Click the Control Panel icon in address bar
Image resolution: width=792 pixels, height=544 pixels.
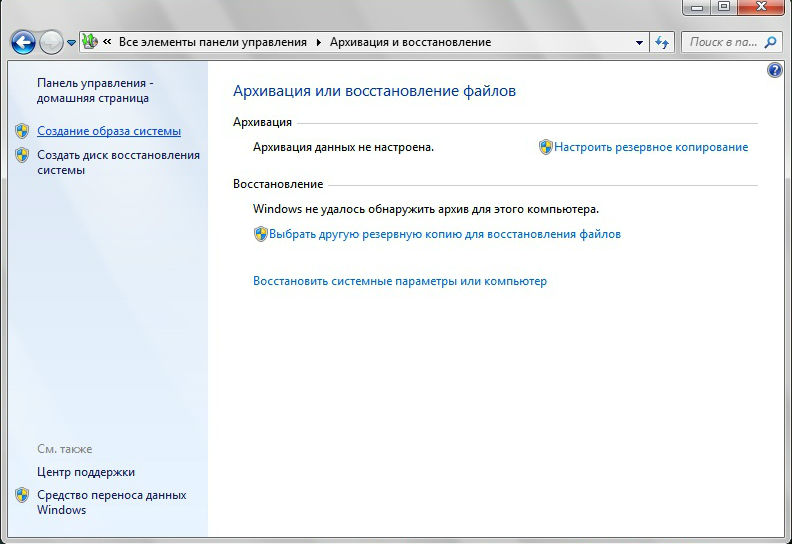(90, 42)
